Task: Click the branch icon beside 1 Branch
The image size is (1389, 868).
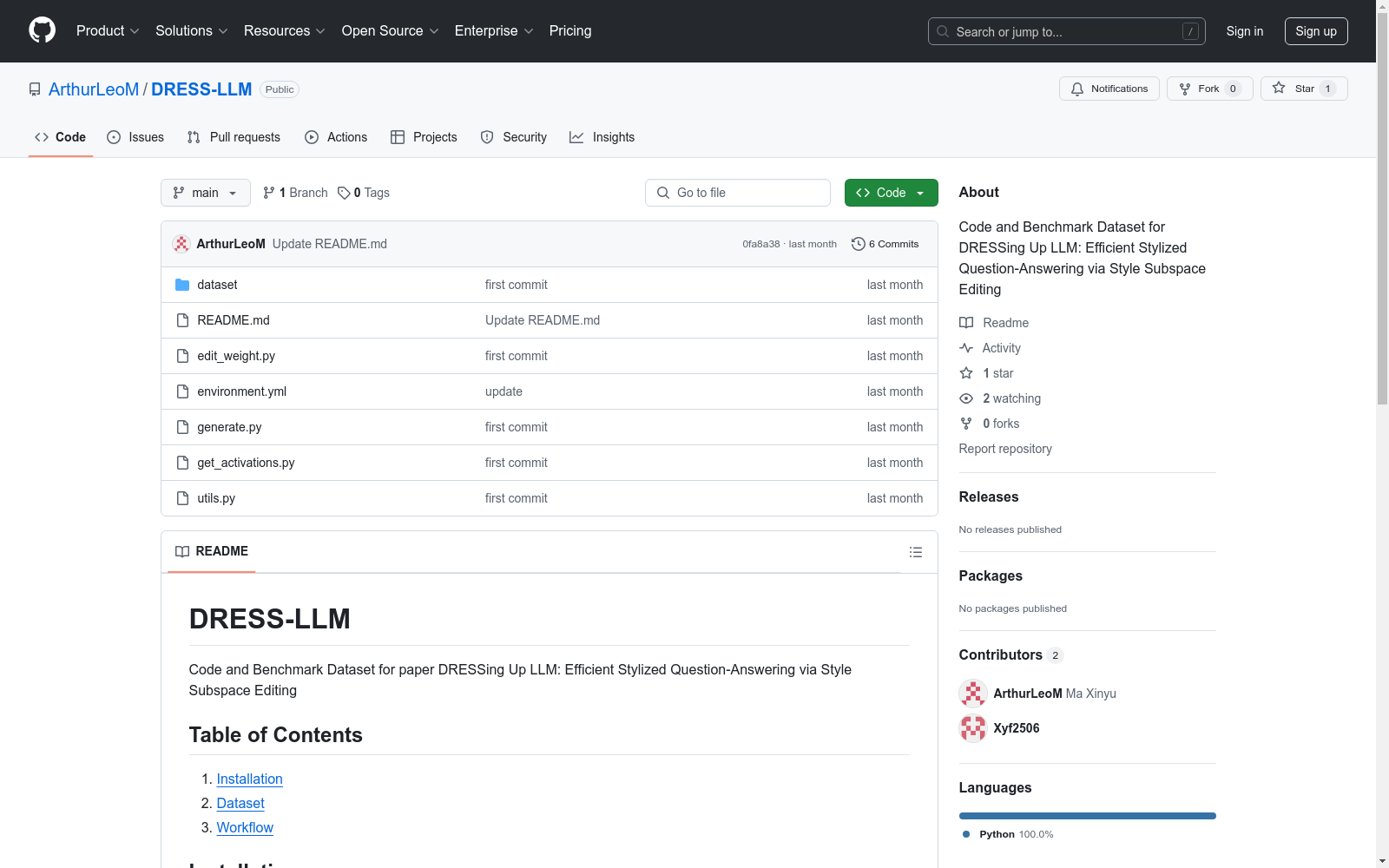Action: [269, 193]
